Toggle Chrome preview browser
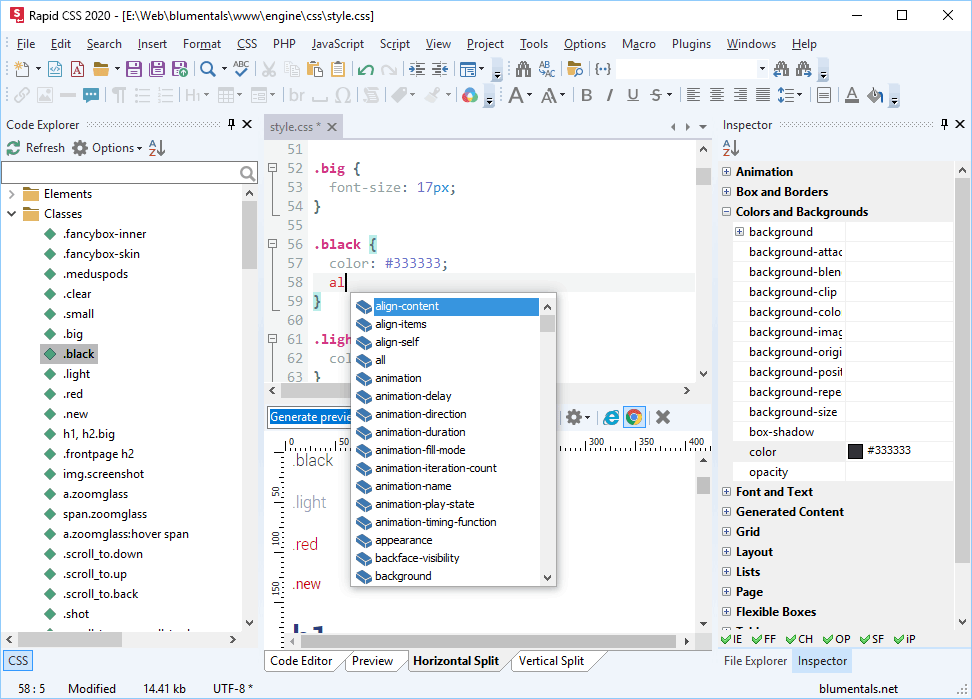The width and height of the screenshot is (972, 699). 634,417
